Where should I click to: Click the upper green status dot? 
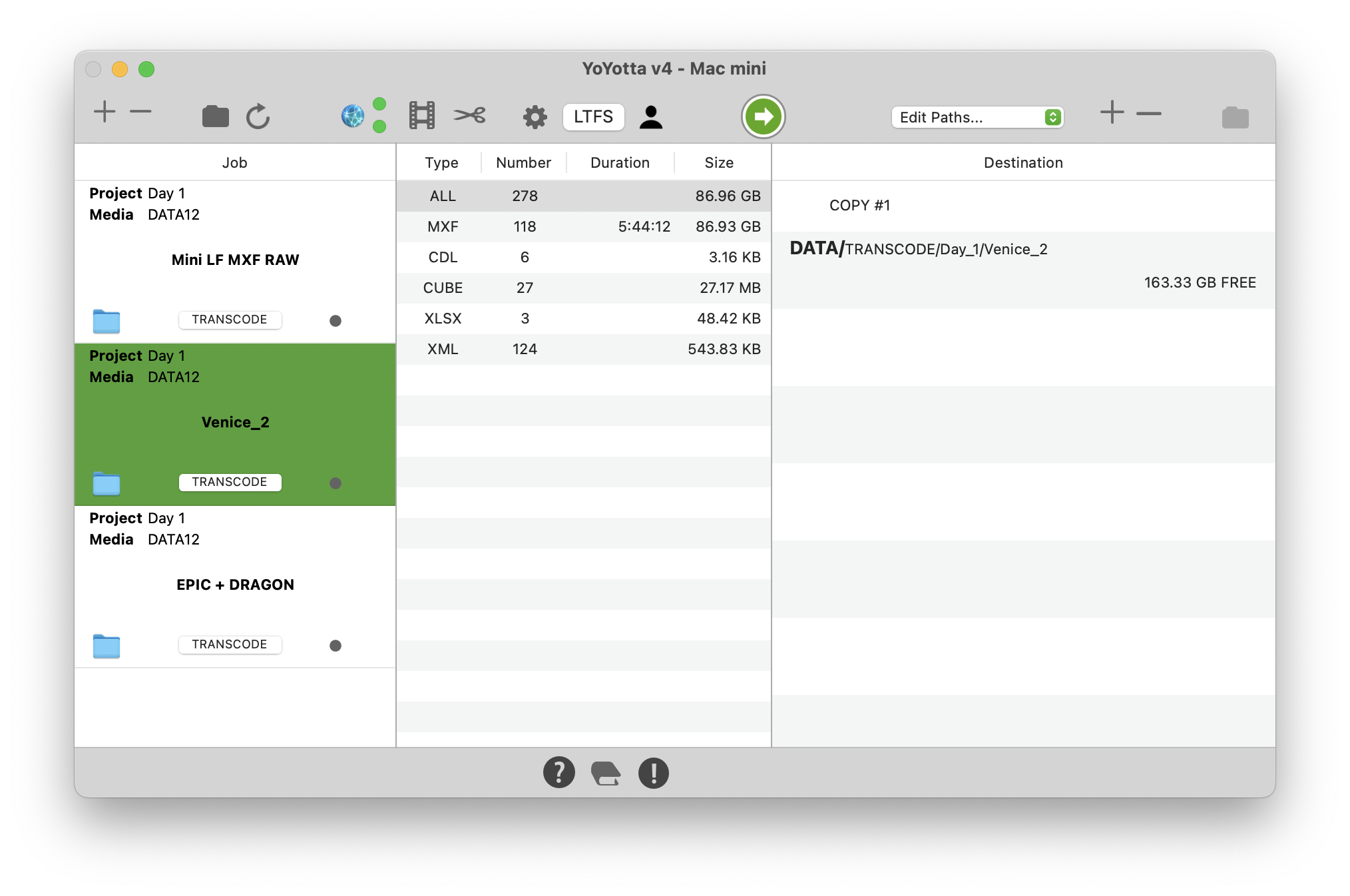(379, 104)
